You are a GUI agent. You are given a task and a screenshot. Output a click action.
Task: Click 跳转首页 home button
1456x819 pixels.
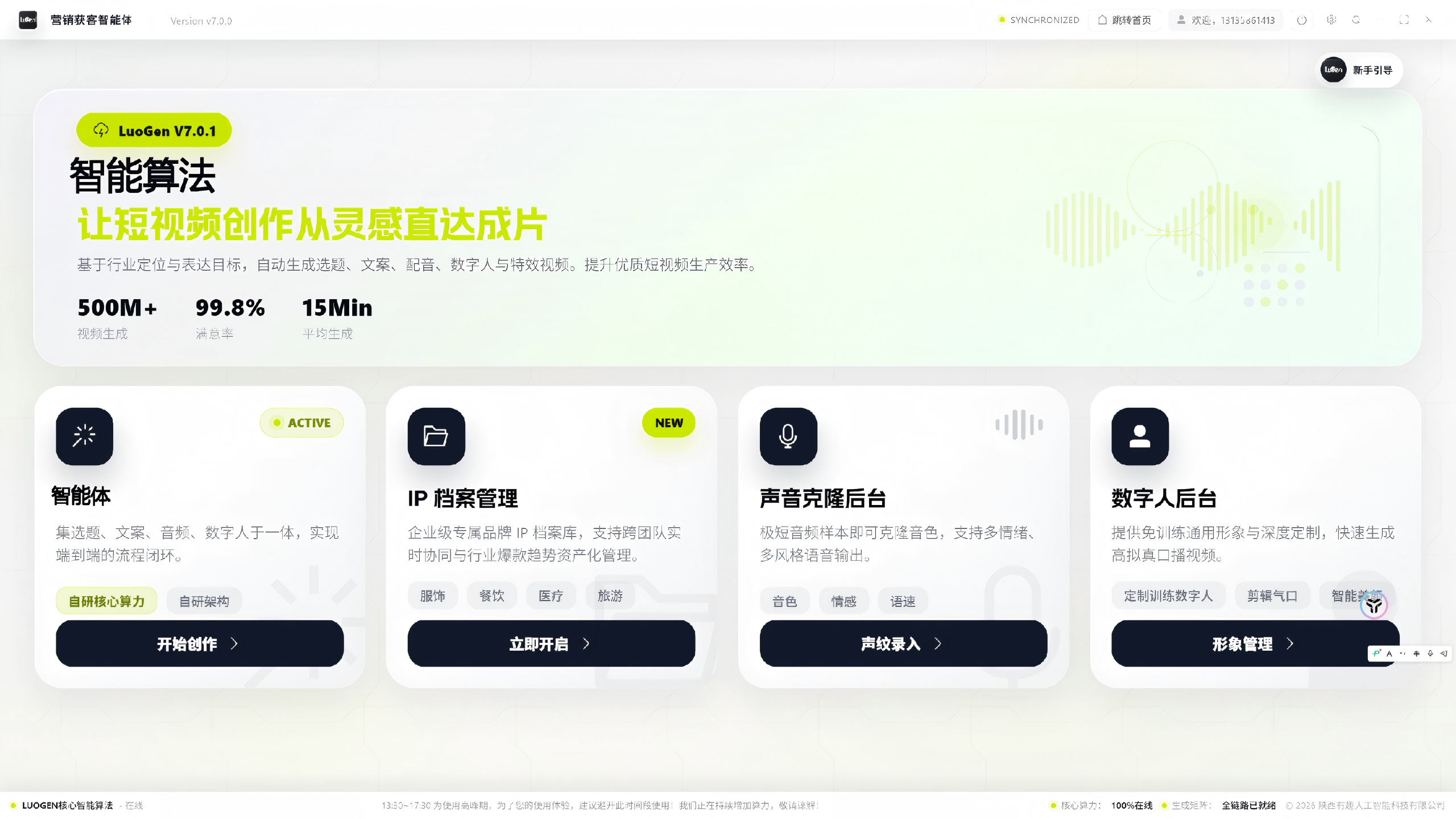coord(1124,20)
